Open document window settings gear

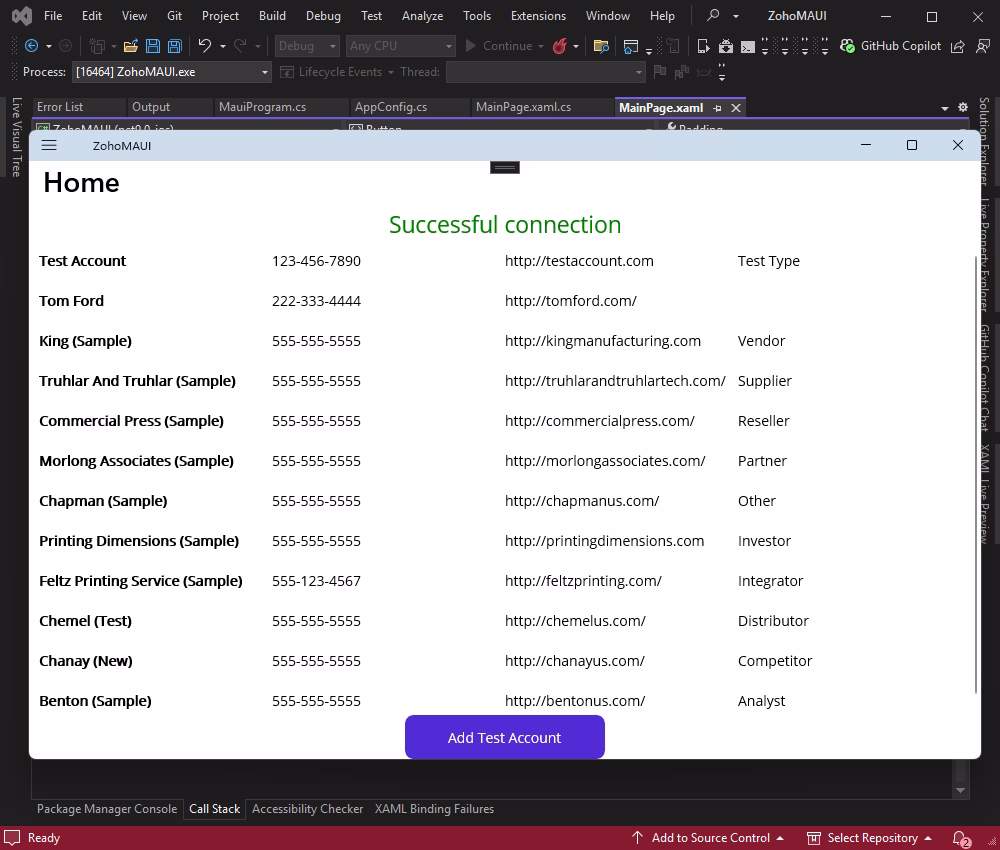tap(963, 107)
